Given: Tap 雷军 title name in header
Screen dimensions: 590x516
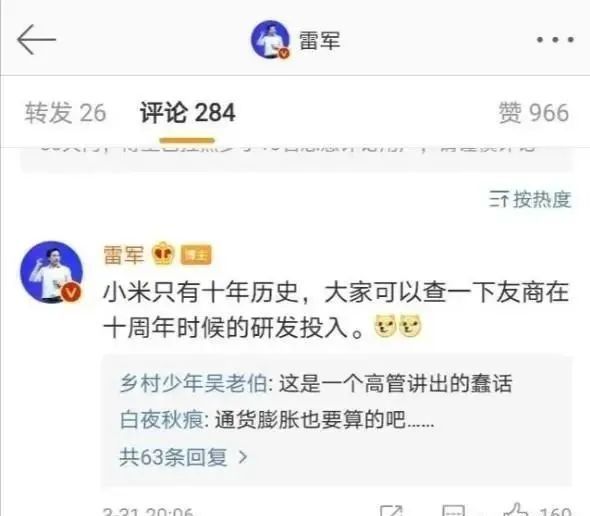Looking at the screenshot, I should point(319,40).
